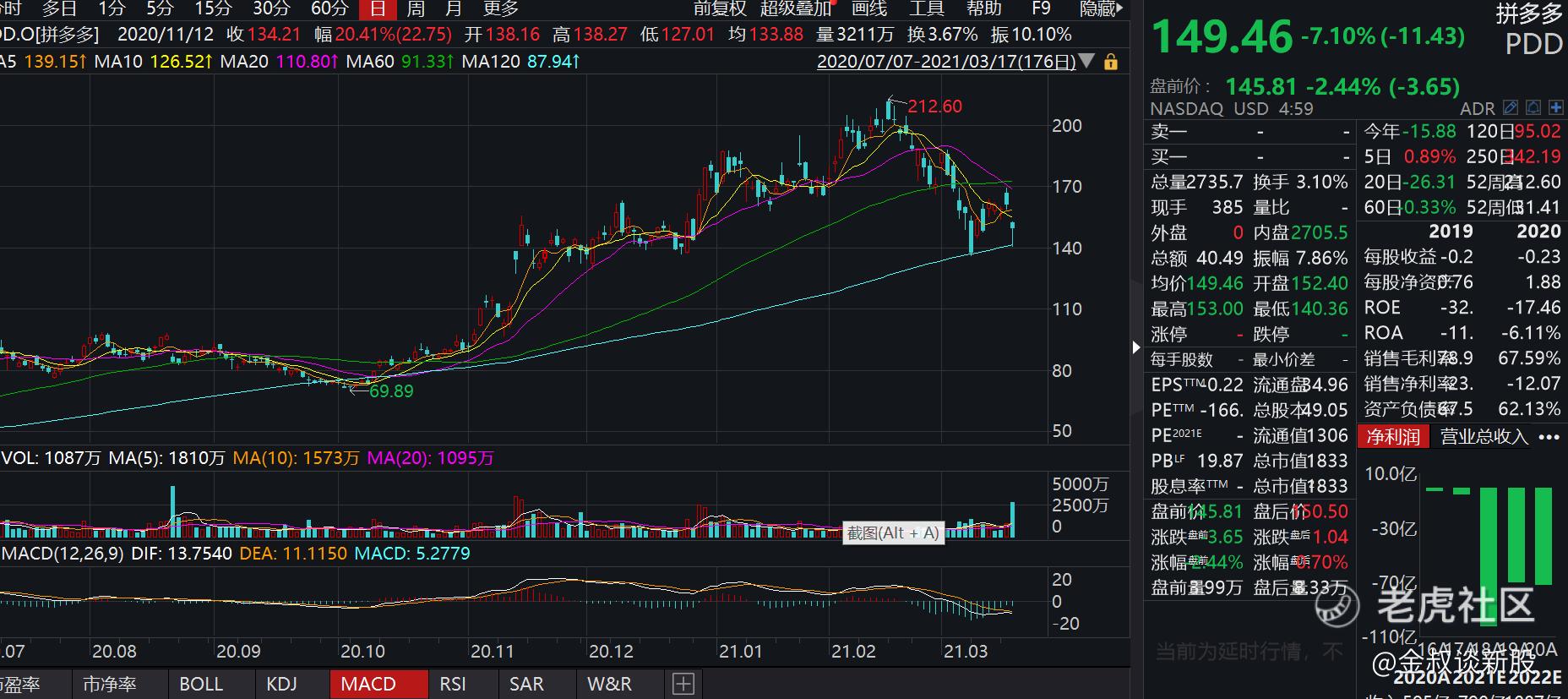The width and height of the screenshot is (1568, 699).
Task: Hide the quote panel via 隐藏
Action: click(1102, 8)
